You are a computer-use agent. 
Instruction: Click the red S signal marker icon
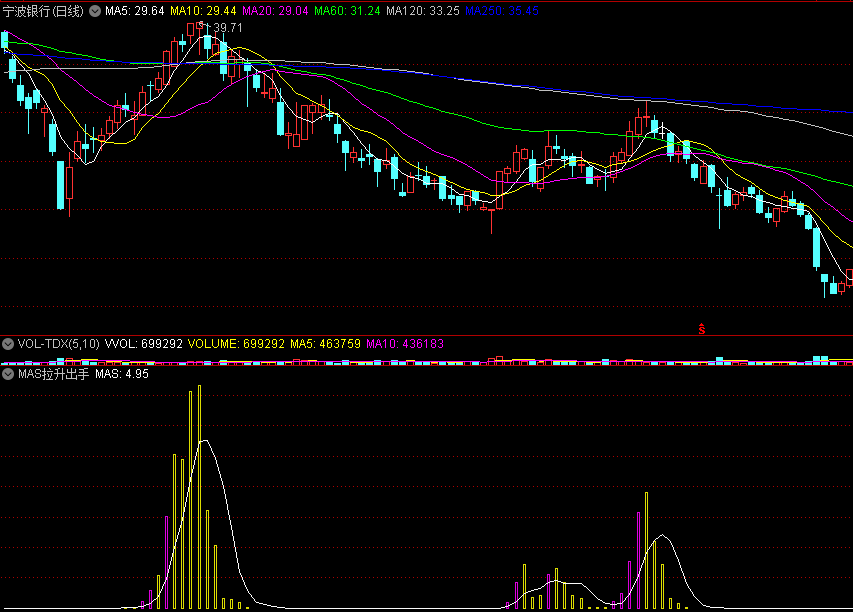(x=702, y=329)
